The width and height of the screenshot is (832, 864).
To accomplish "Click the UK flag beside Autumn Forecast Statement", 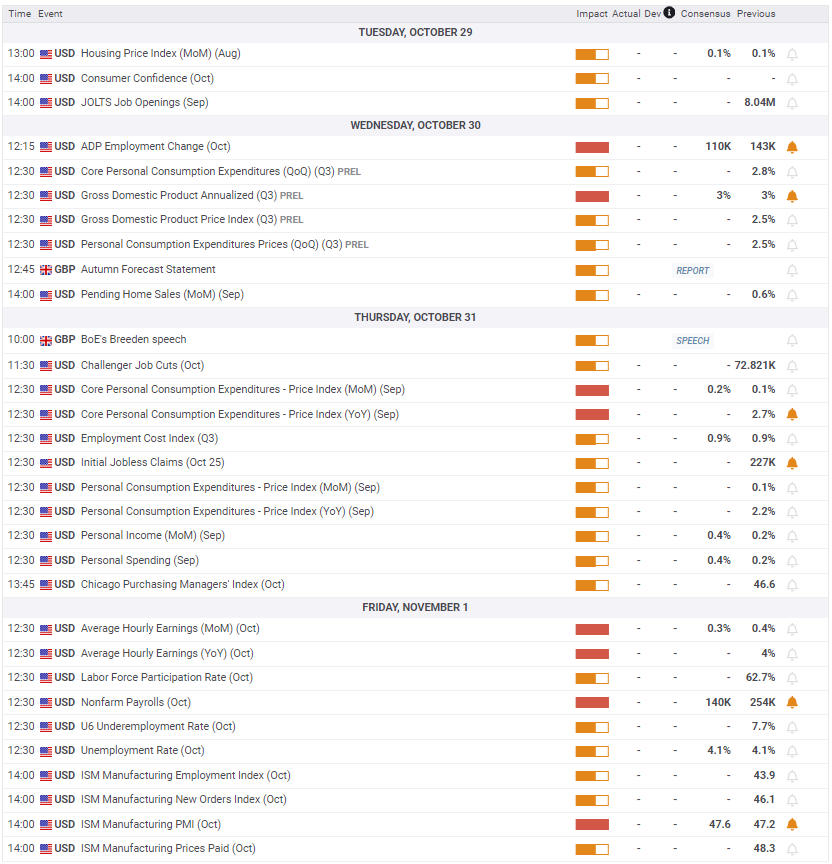I will click(x=46, y=270).
